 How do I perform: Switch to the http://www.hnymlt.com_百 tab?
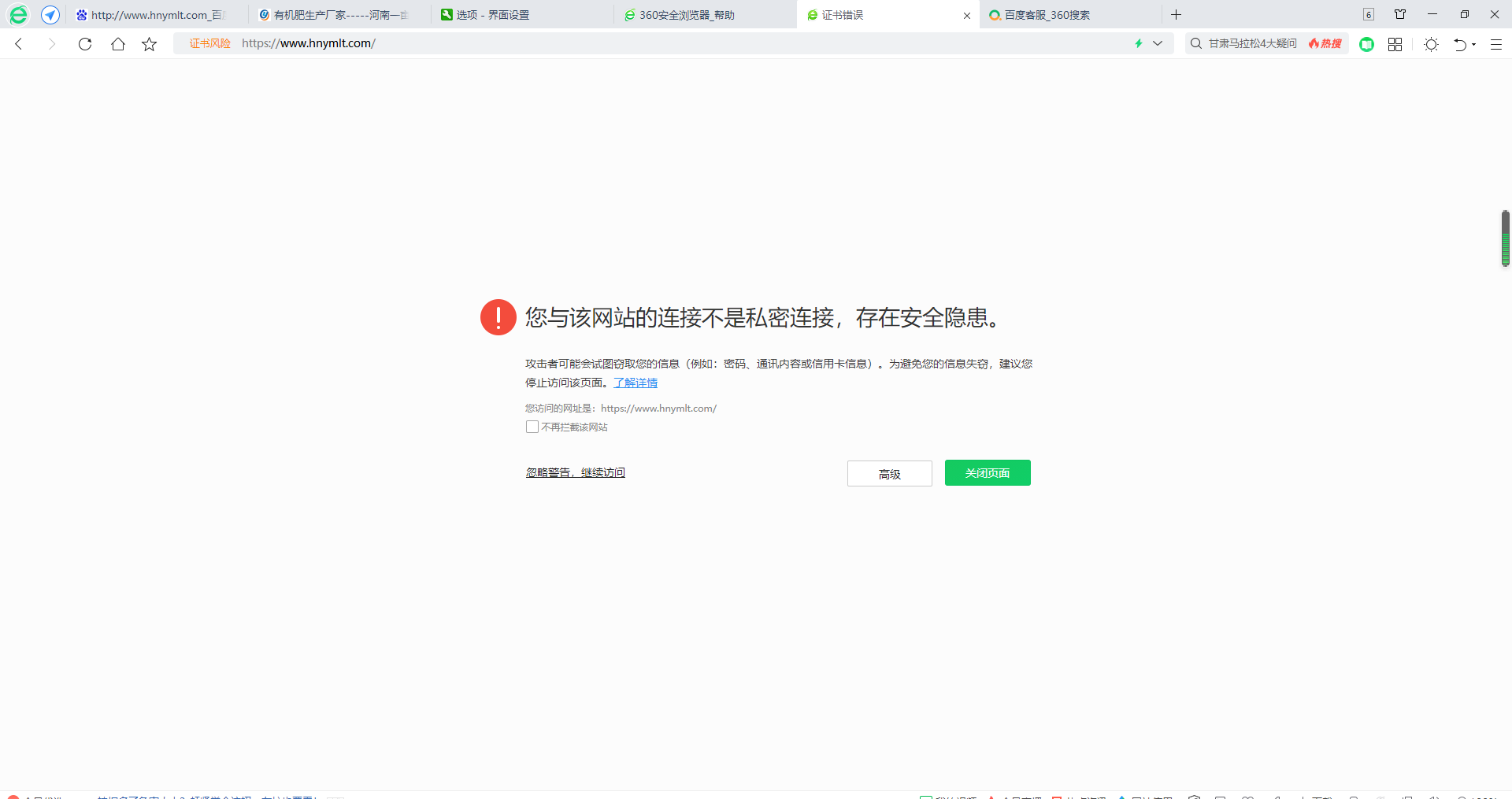click(x=157, y=15)
